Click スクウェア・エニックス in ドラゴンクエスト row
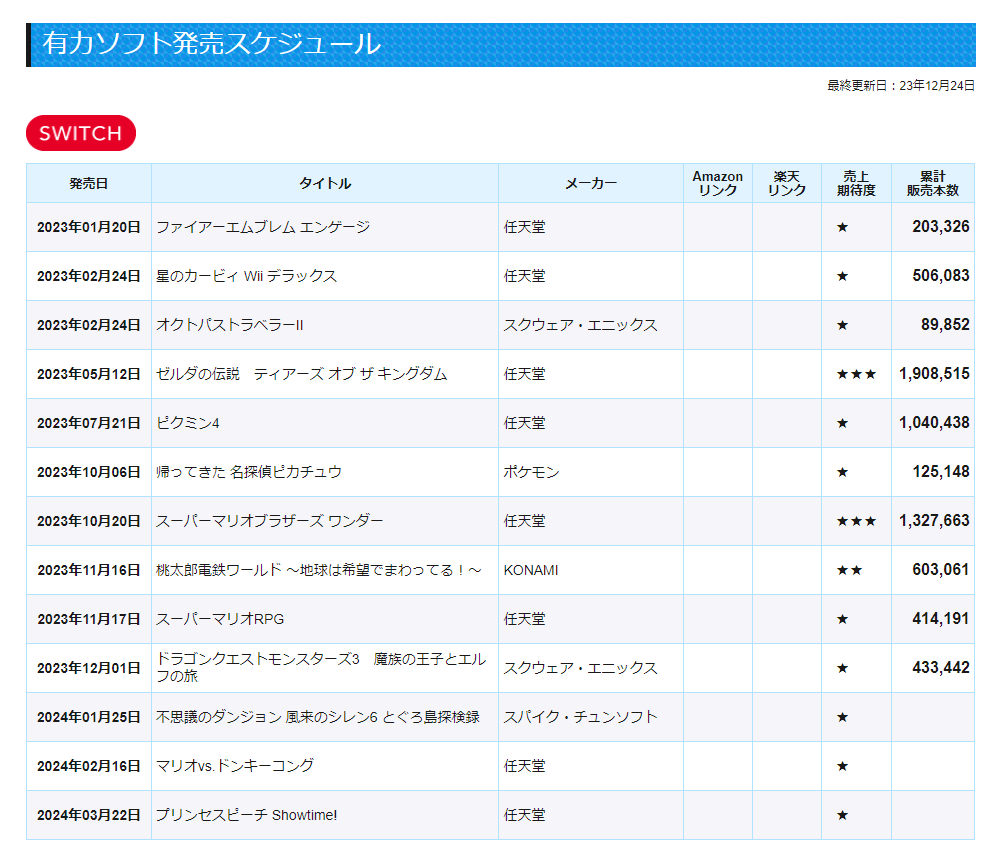Screen dimensions: 999x855 580,668
